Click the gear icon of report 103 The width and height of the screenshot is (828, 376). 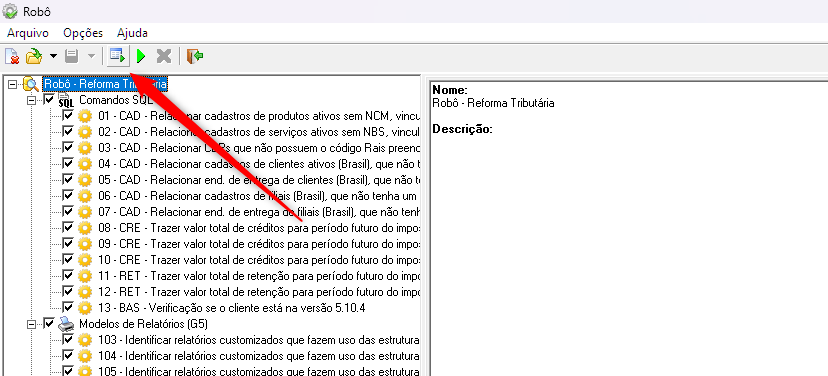coord(84,339)
